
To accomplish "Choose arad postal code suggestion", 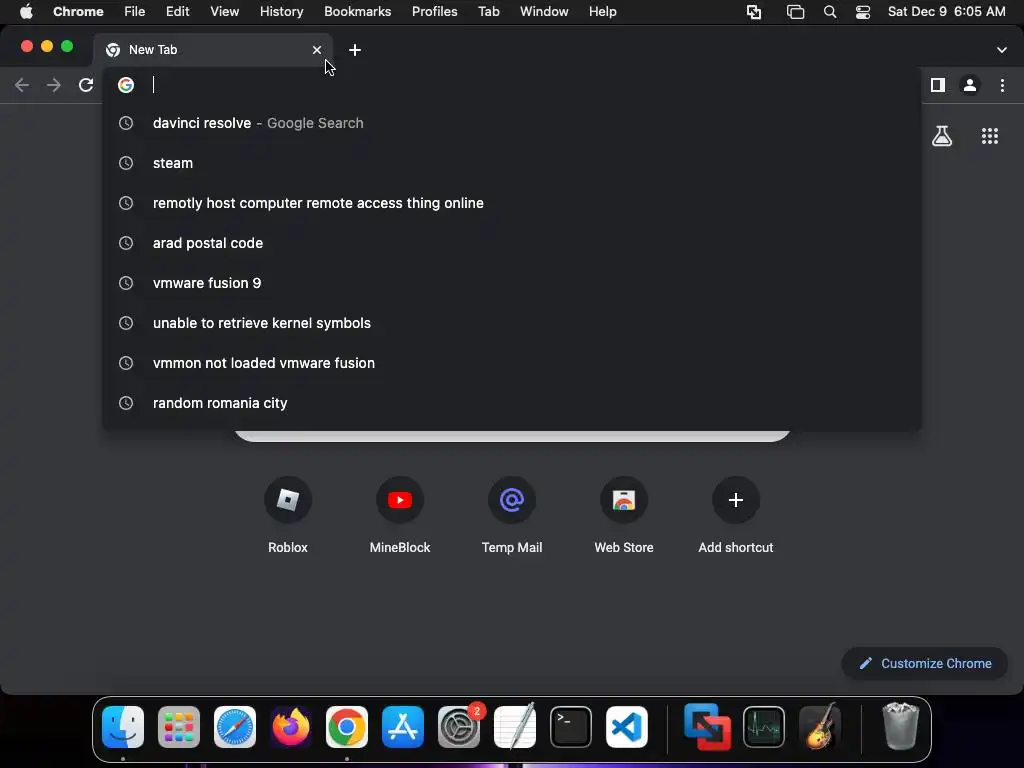I will click(512, 243).
